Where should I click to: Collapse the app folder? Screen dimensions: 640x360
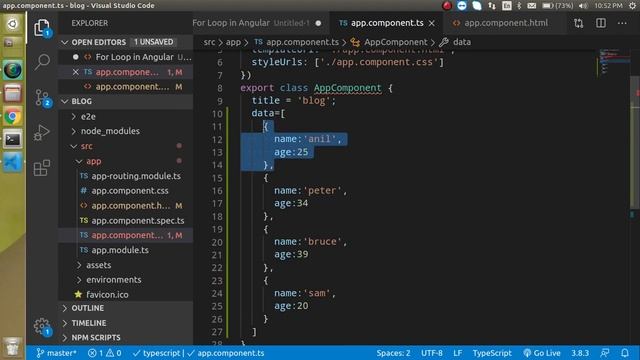pos(126,161)
